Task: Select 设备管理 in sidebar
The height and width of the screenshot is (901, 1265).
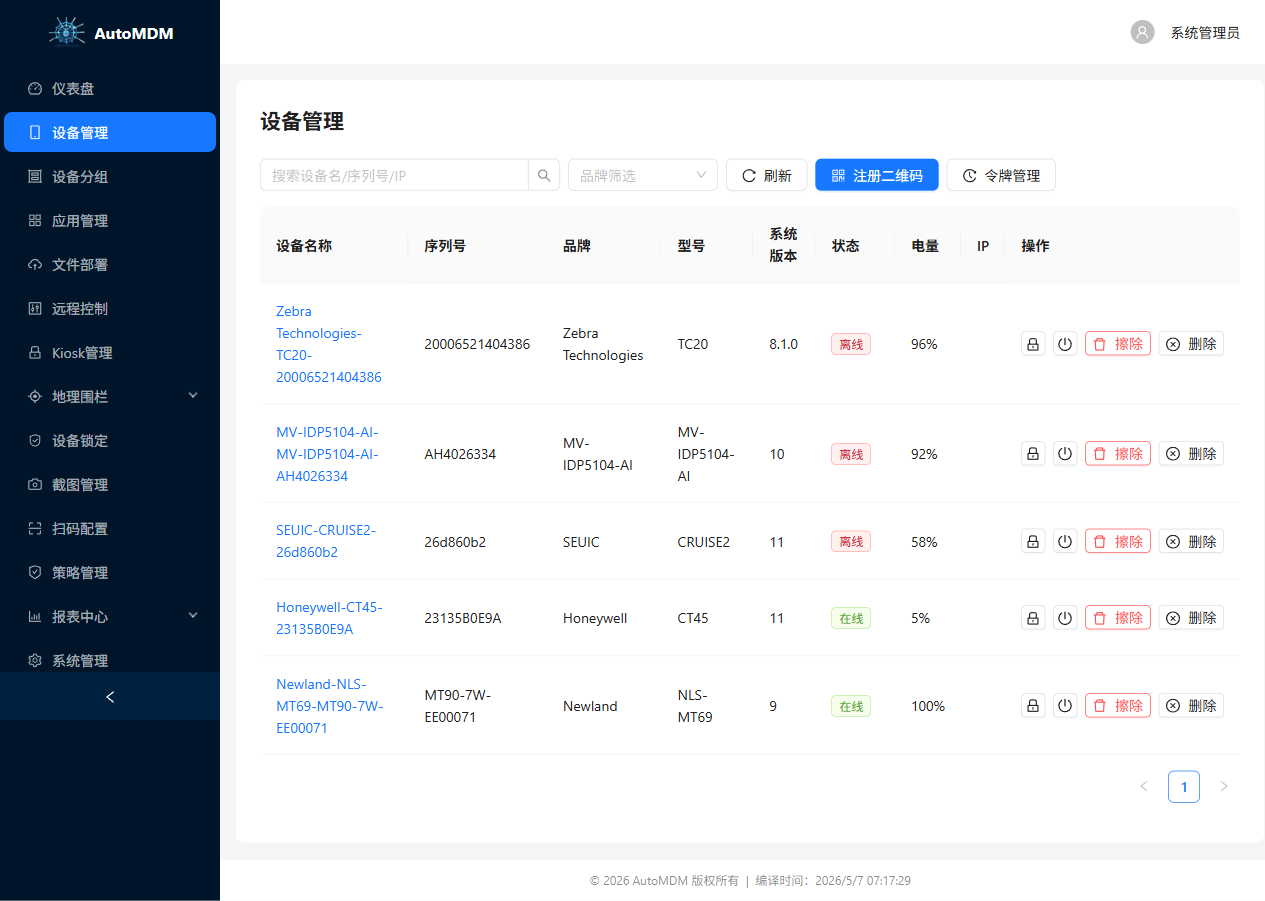Action: click(x=110, y=132)
